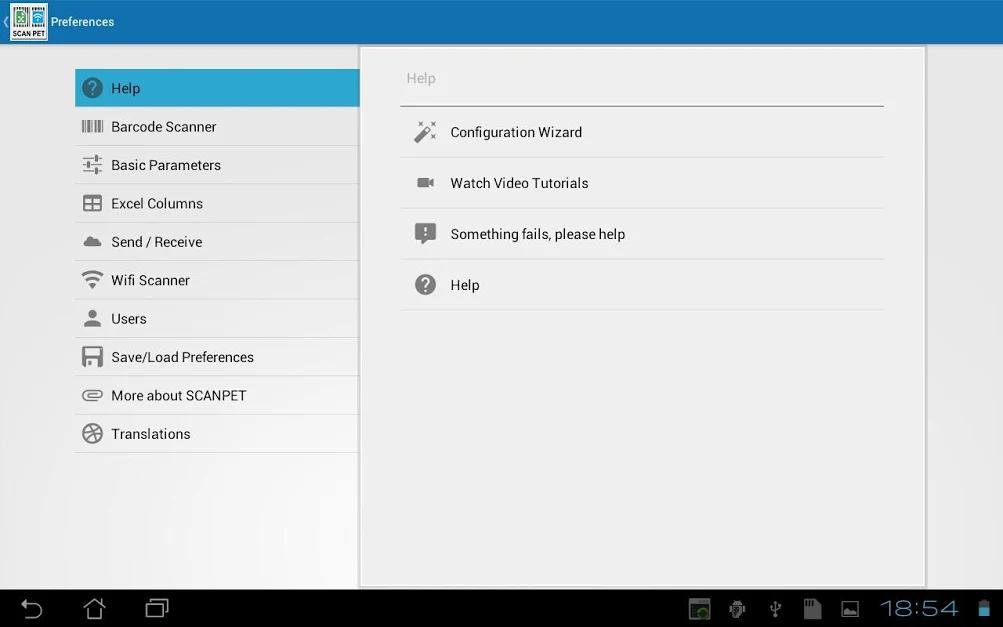Click the floppy disk icon for Save/Load
Viewport: 1003px width, 627px height.
click(92, 356)
